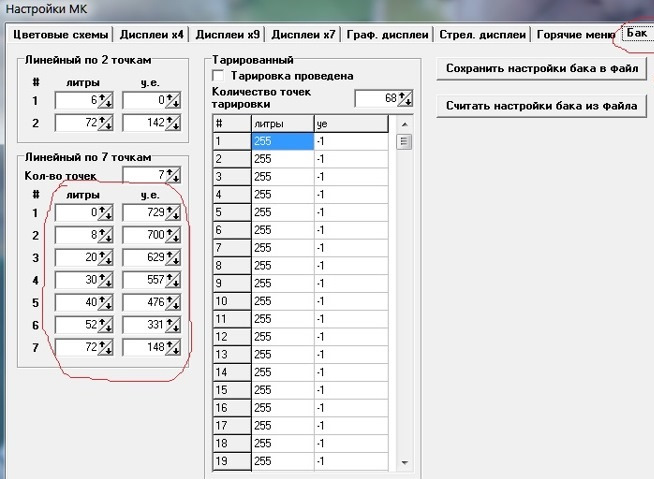This screenshot has height=479, width=654.
Task: Click the литры spinner showing 52
Action: point(105,325)
